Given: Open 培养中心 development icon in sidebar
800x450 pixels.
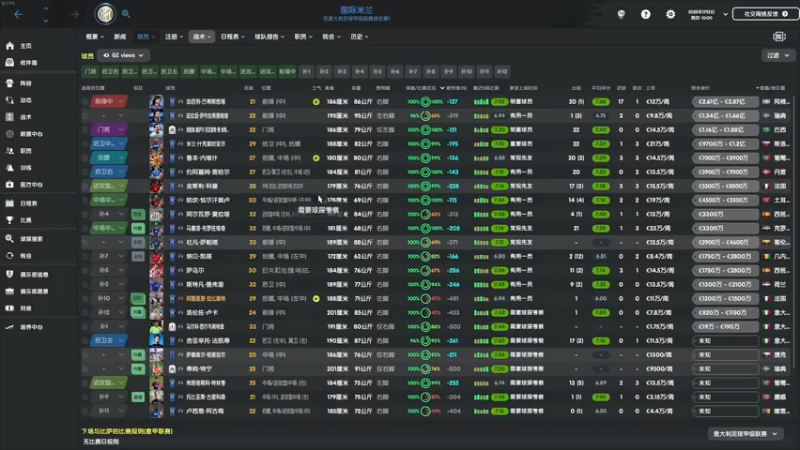Looking at the screenshot, I should [x=10, y=327].
